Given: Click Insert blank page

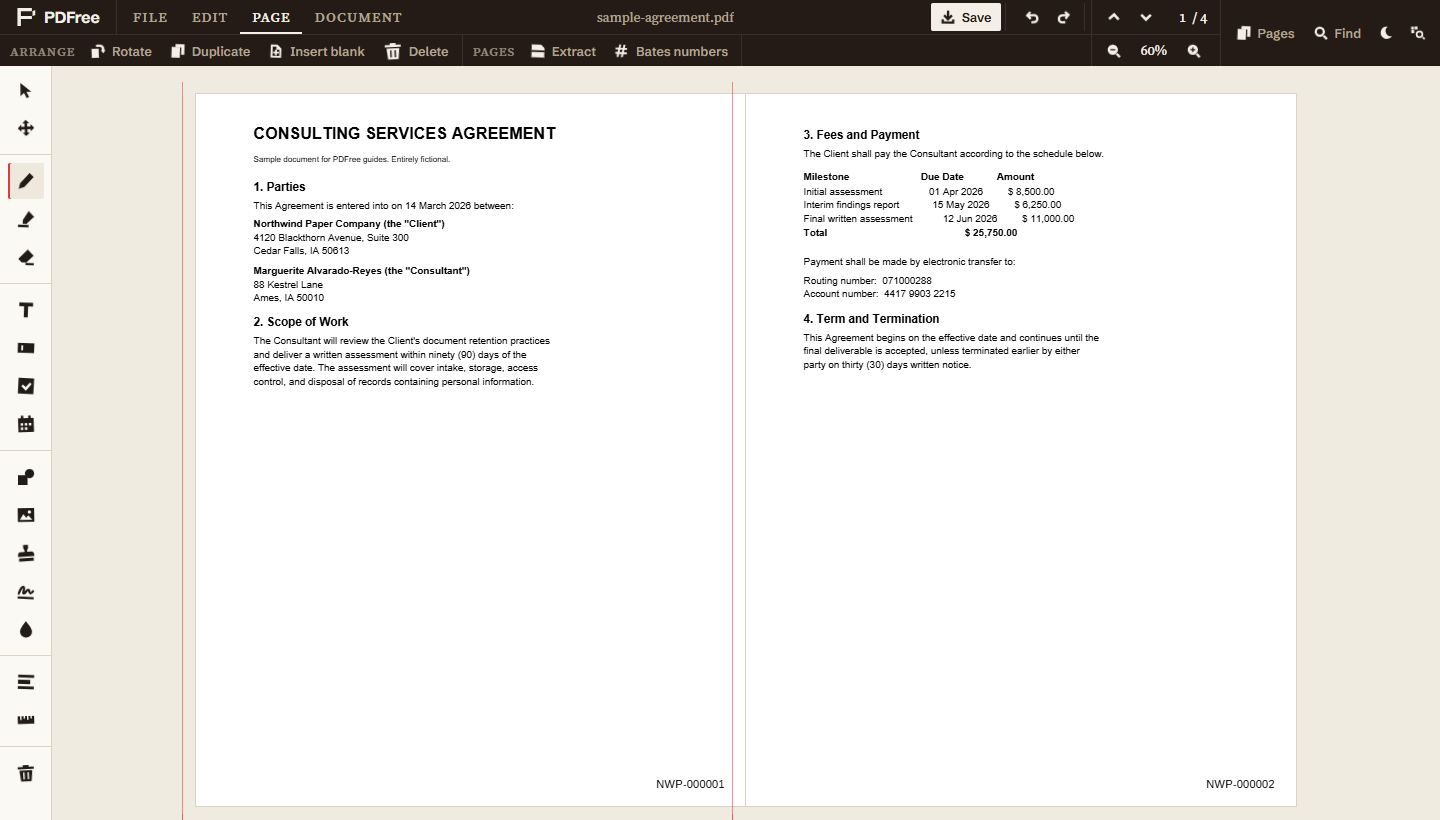Looking at the screenshot, I should [317, 51].
